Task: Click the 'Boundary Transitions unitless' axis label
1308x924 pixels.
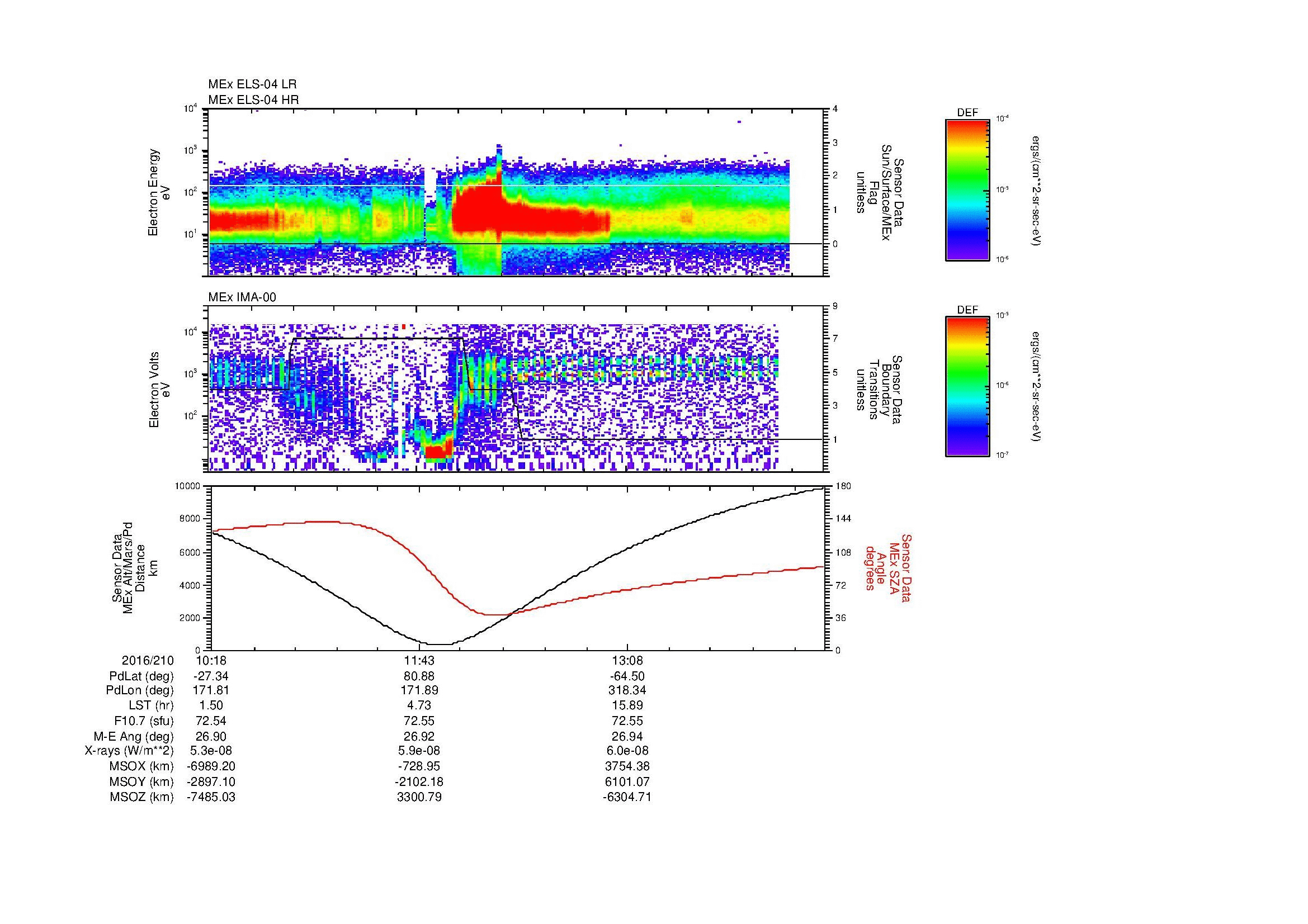Action: [878, 390]
